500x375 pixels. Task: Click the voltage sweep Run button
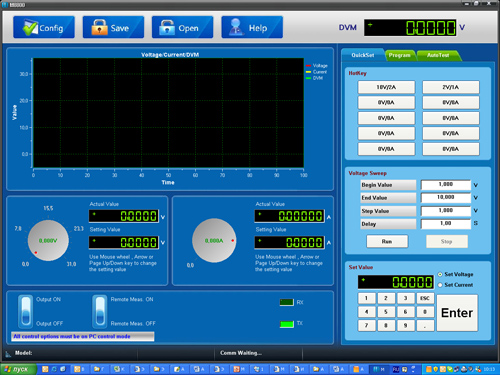click(387, 241)
